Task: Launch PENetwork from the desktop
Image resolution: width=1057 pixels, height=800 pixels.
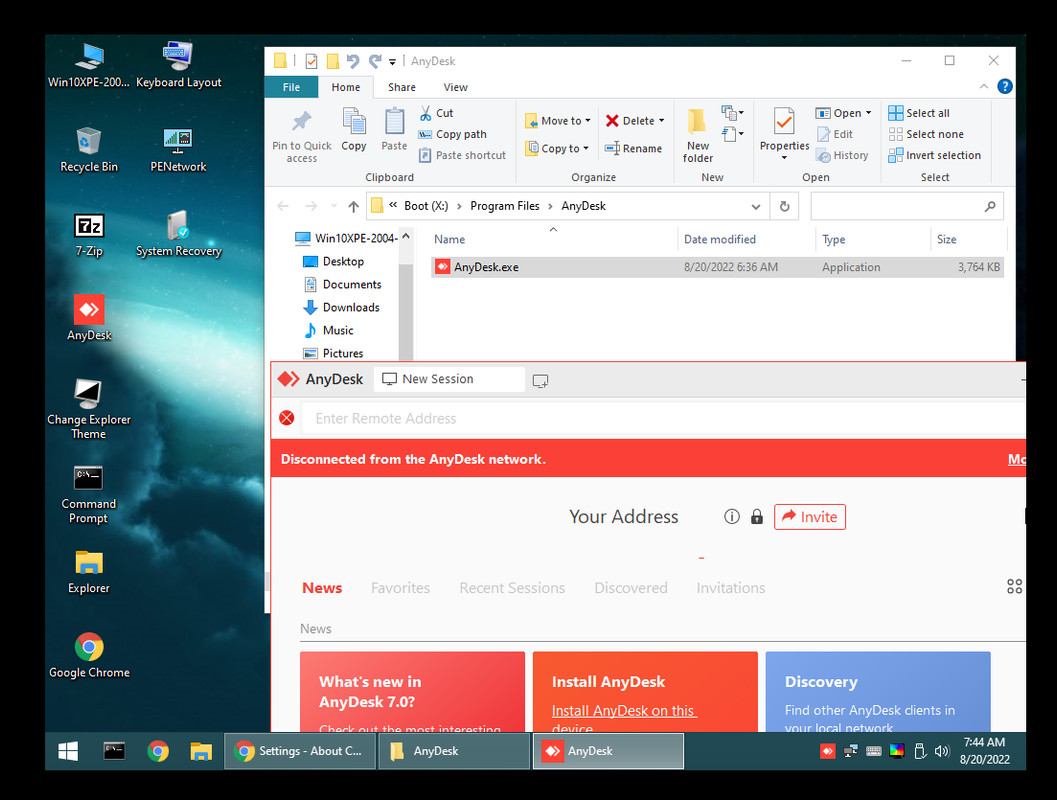Action: click(x=178, y=150)
